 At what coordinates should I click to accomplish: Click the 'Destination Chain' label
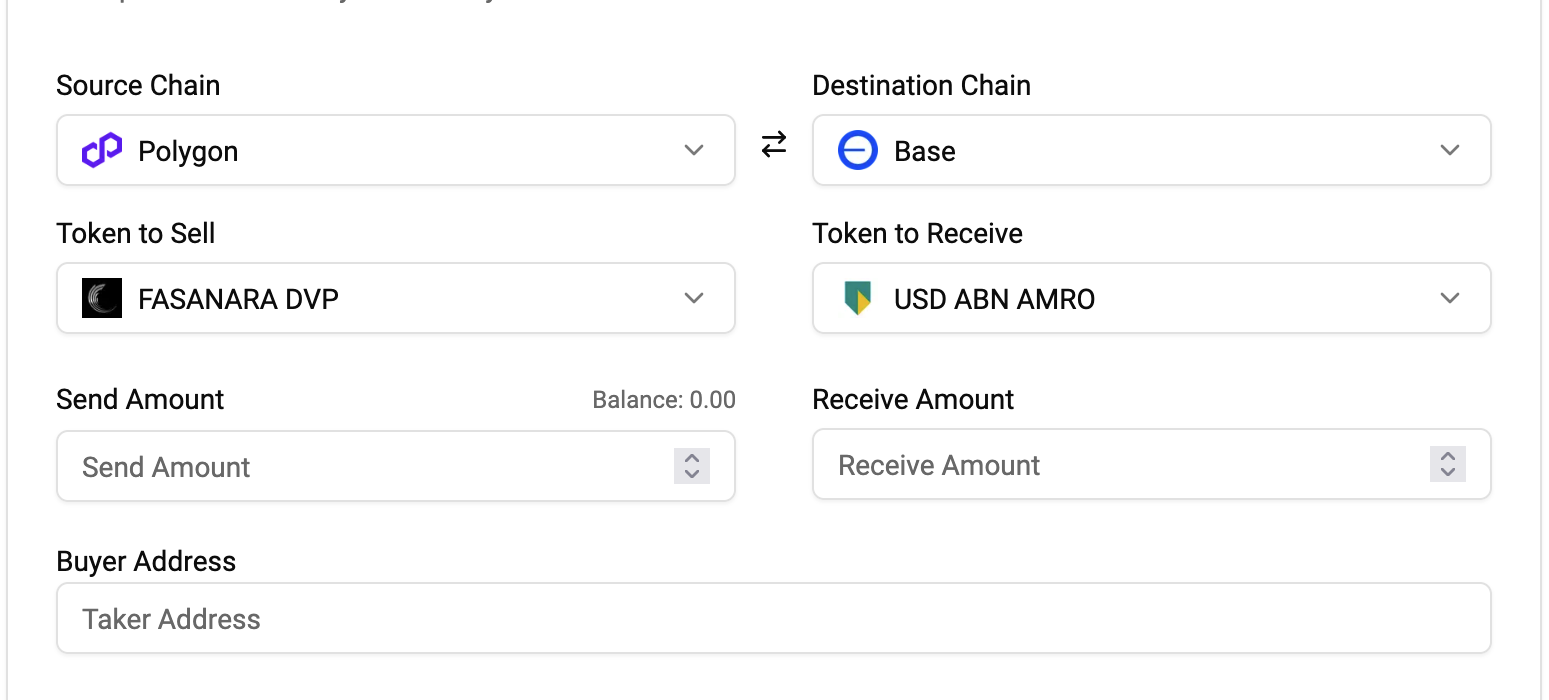point(922,85)
